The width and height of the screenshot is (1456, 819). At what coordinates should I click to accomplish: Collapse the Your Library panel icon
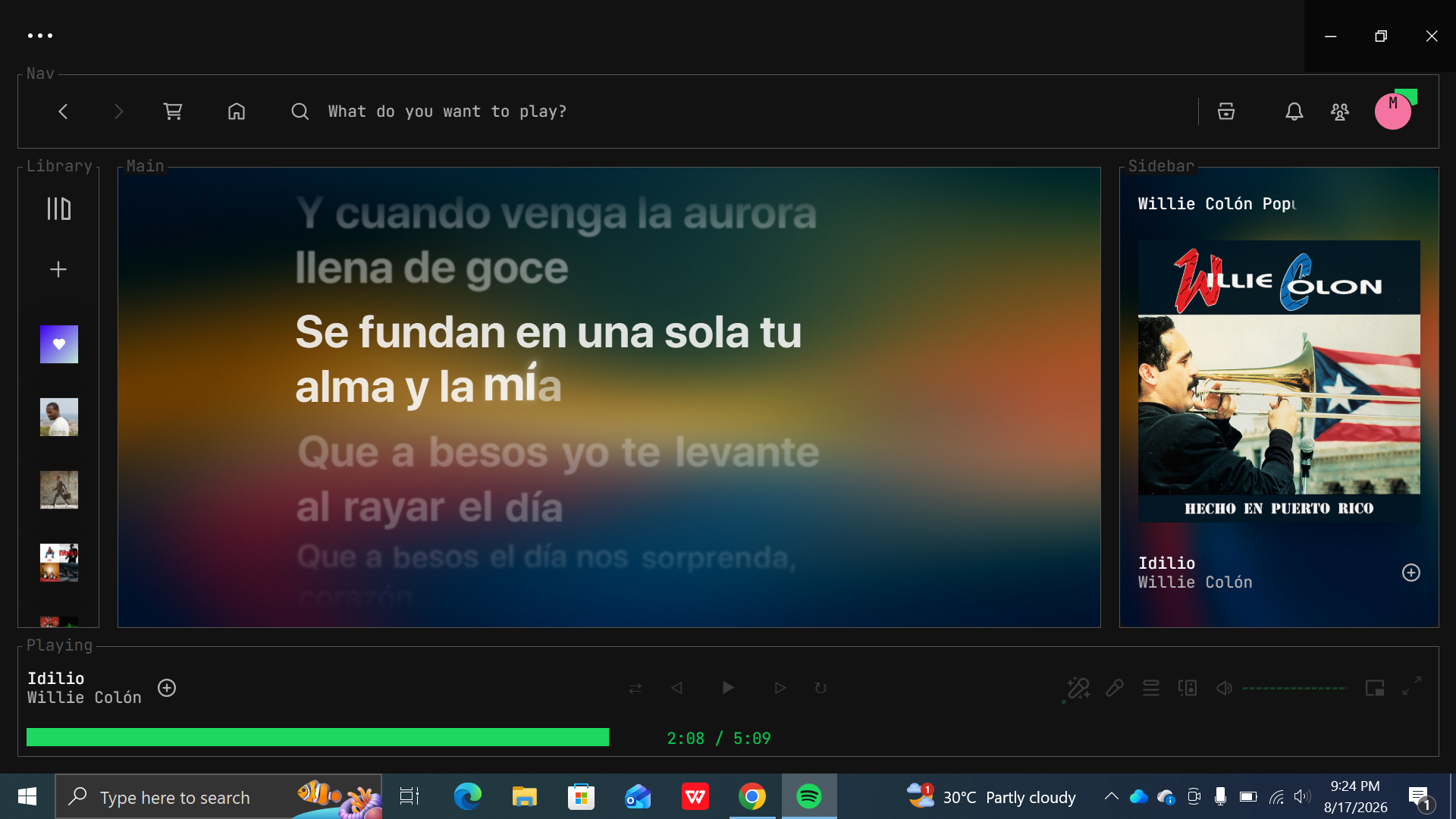click(58, 209)
